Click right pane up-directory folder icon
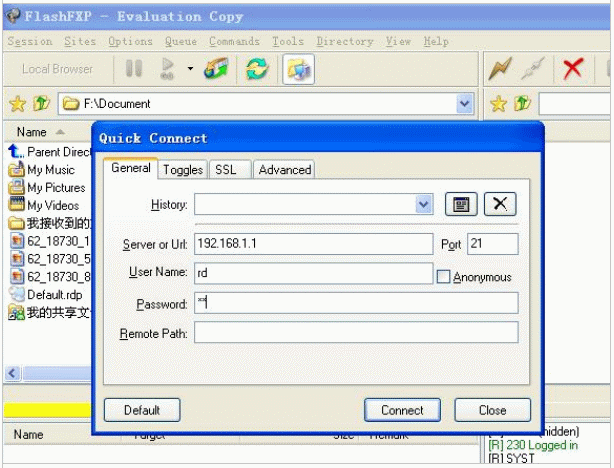This screenshot has height=468, width=614. [523, 103]
